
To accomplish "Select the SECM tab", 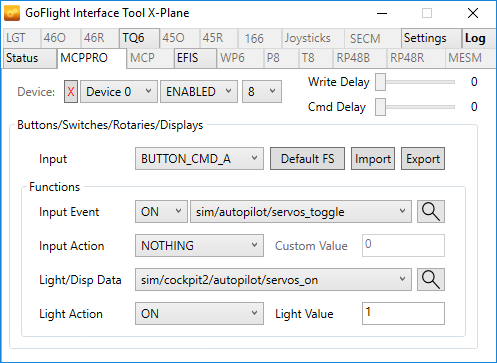I will coord(372,38).
